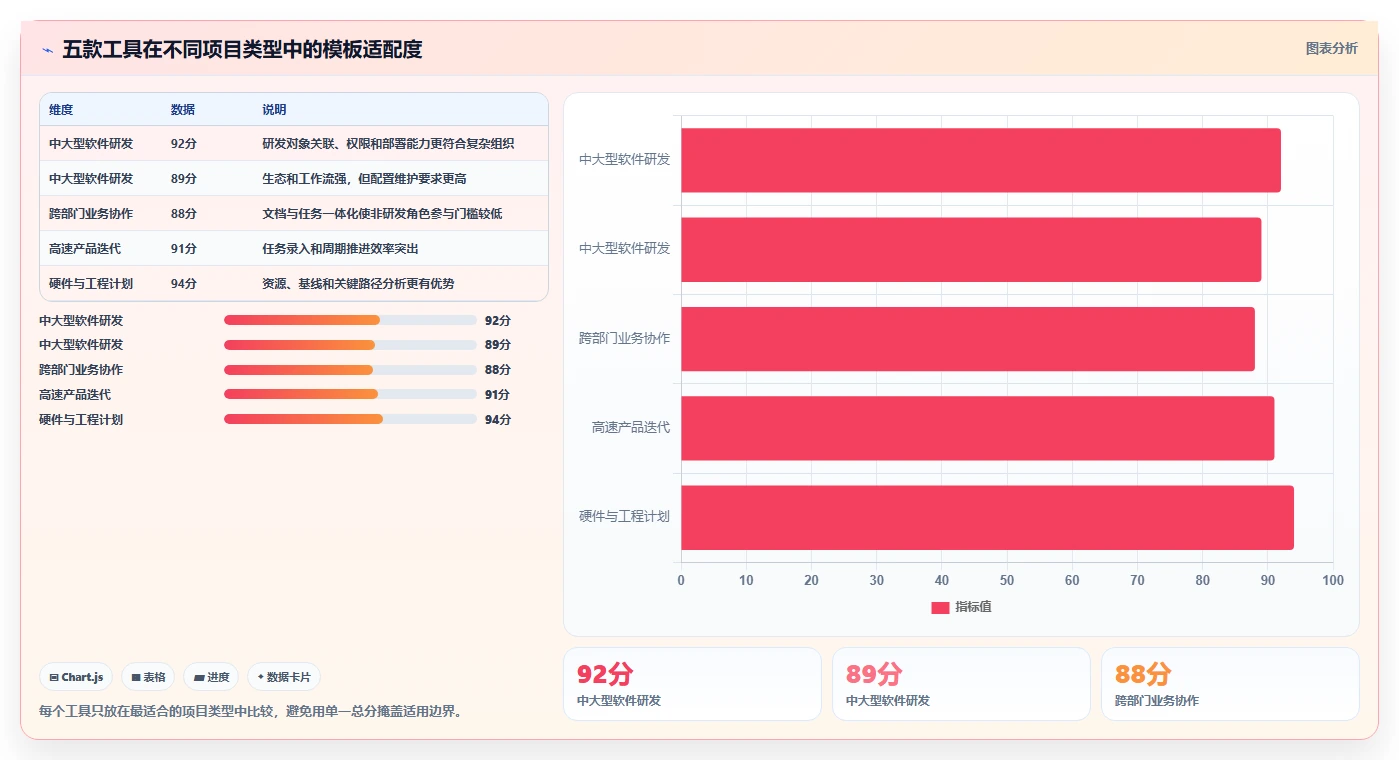Click the title 五款工具在不同项目类型中的模板适配度
The width and height of the screenshot is (1399, 760).
click(x=242, y=50)
